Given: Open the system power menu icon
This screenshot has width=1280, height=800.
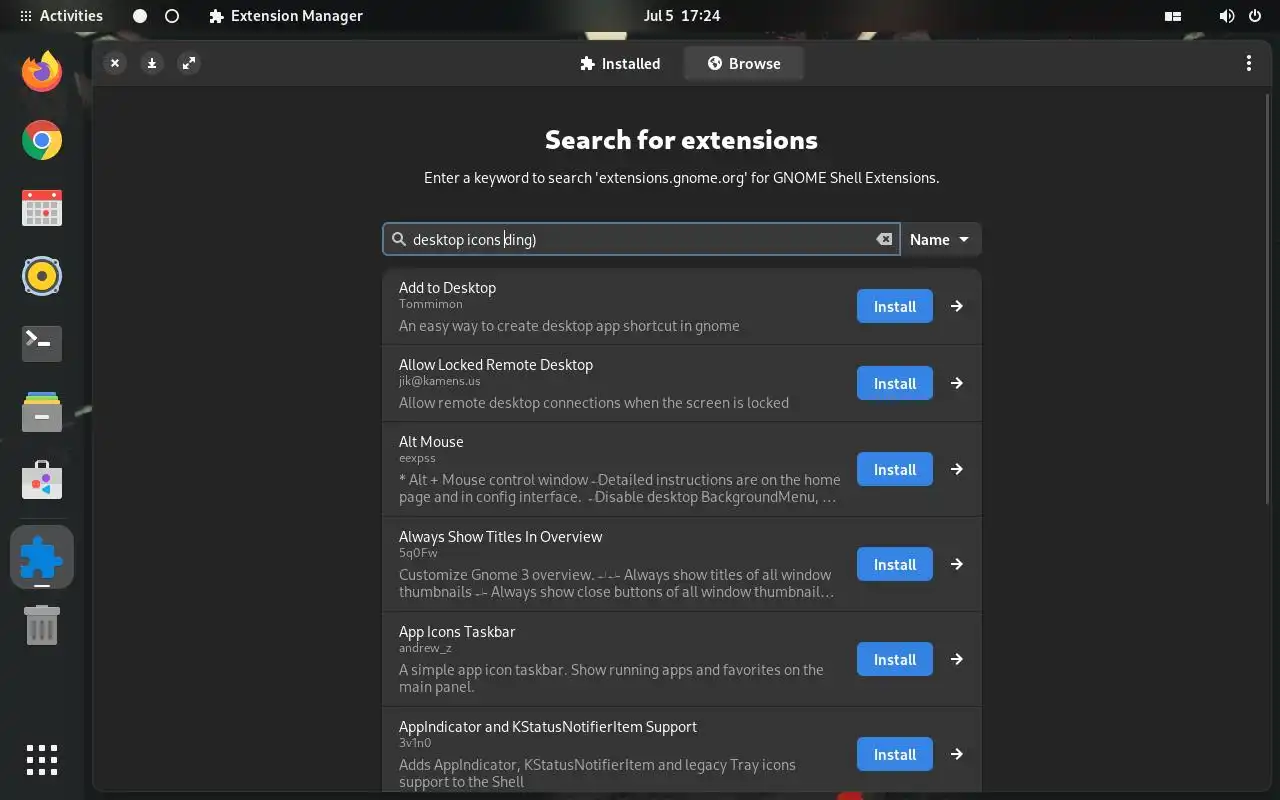Looking at the screenshot, I should click(x=1256, y=16).
